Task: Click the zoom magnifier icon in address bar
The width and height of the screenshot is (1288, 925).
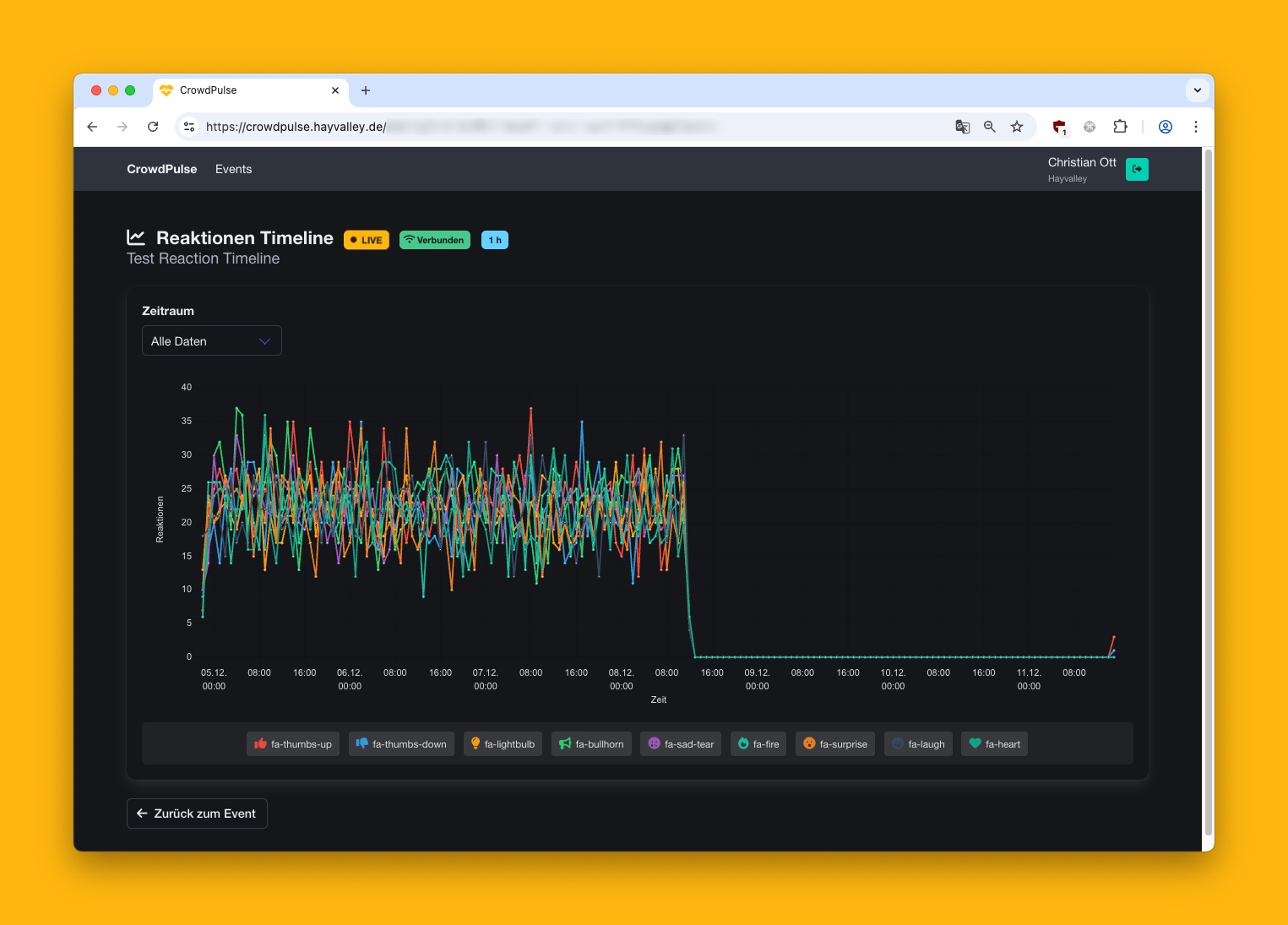Action: pos(989,127)
